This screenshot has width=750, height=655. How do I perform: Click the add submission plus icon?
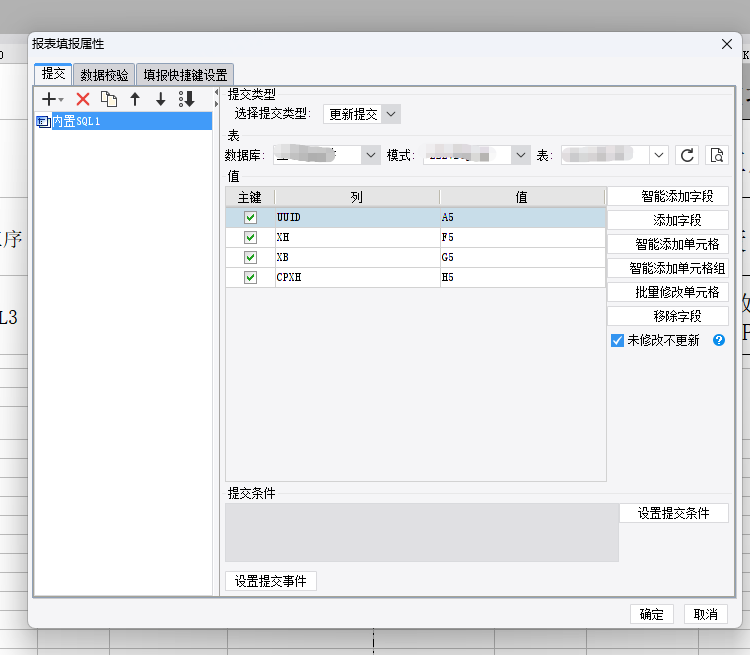[50, 99]
